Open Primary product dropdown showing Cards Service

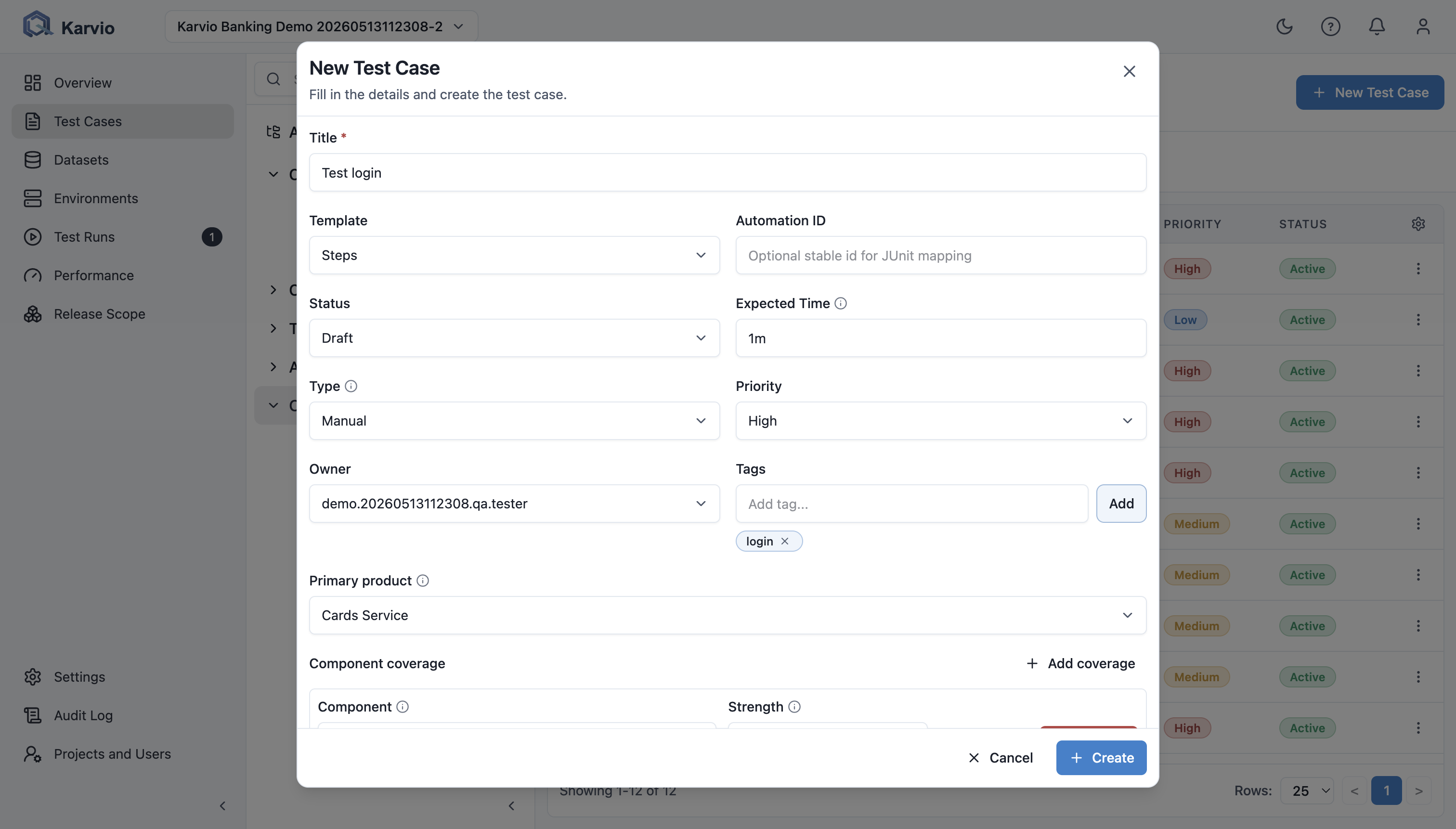pos(728,615)
